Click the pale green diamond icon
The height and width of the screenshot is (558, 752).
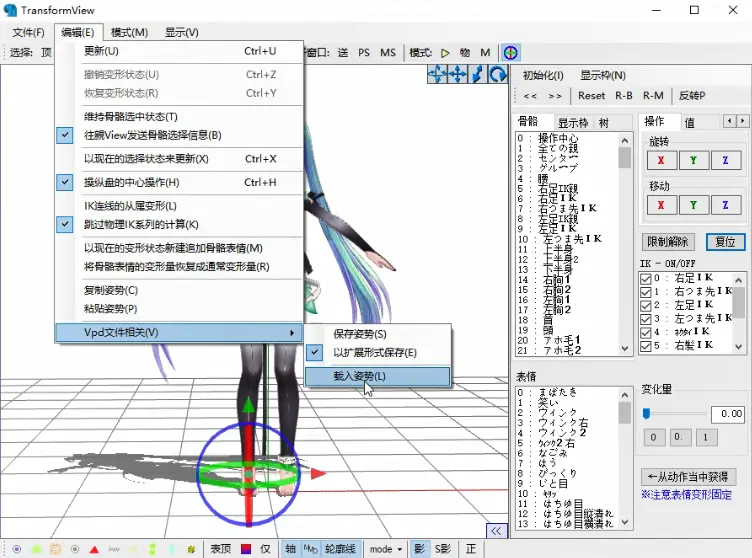[x=172, y=549]
